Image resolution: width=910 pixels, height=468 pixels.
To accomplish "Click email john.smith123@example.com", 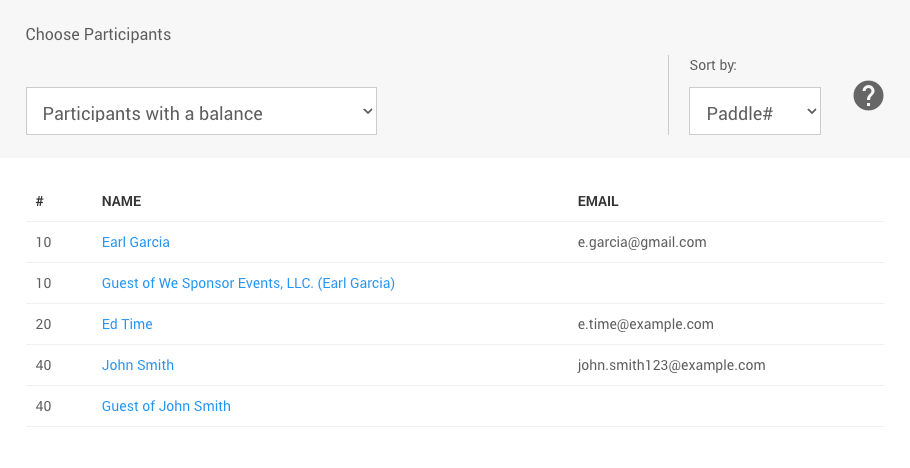I will (671, 365).
